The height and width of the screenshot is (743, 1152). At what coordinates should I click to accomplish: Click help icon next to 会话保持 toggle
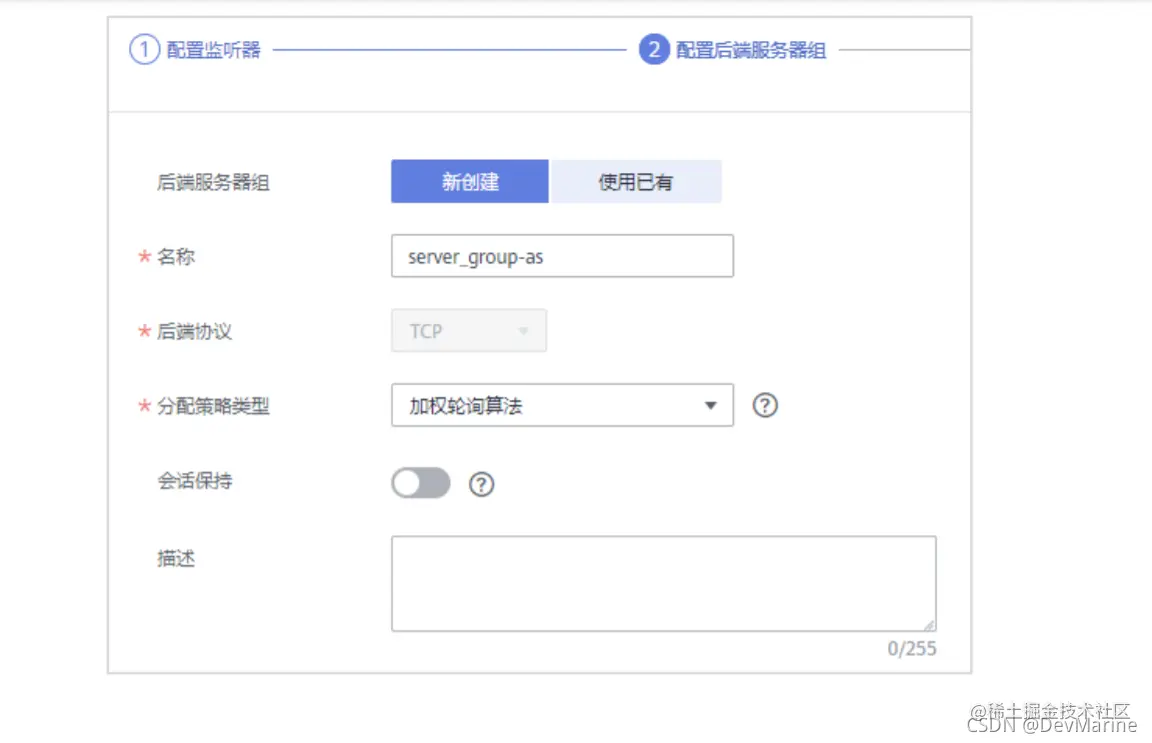481,484
